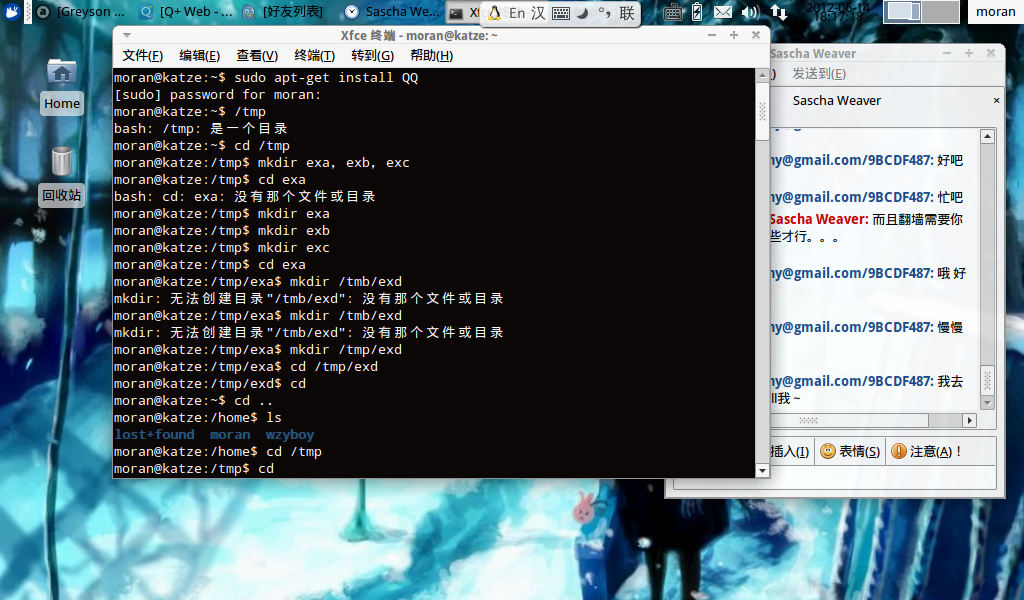Click the keyboard tray icon in panel
Screen dimensions: 1024x600
pyautogui.click(x=673, y=12)
